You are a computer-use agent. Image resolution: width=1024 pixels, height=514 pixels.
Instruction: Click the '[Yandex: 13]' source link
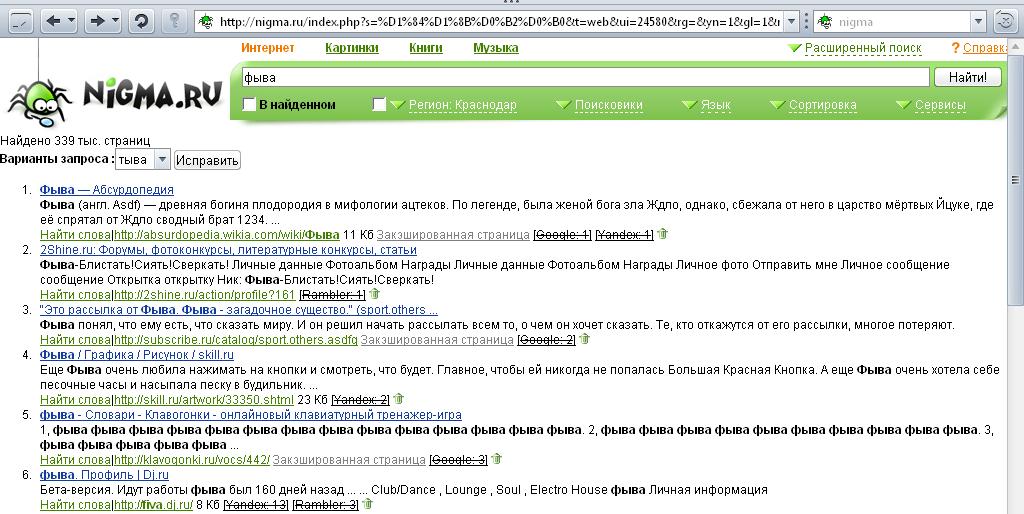[256, 505]
